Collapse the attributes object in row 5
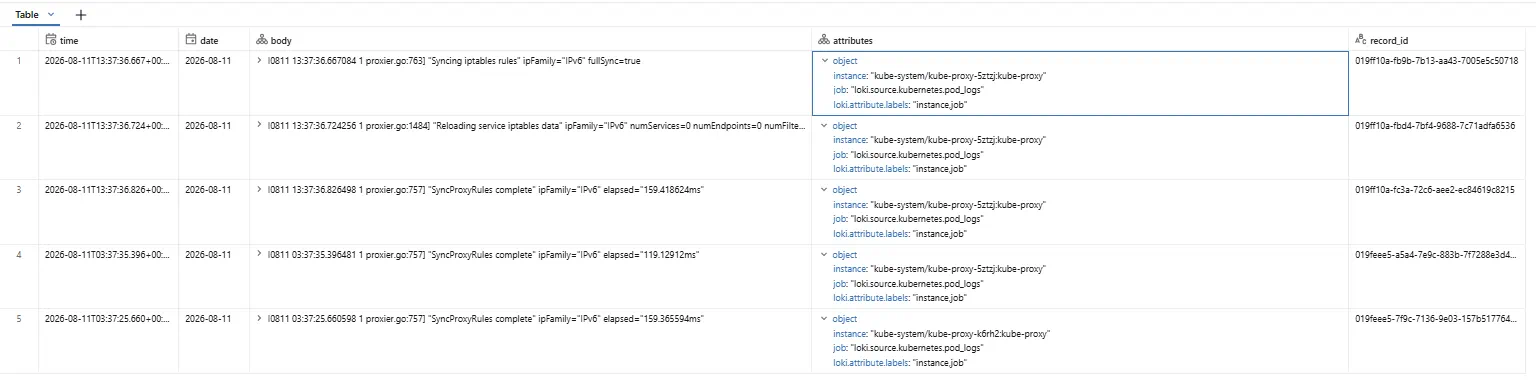 click(824, 320)
